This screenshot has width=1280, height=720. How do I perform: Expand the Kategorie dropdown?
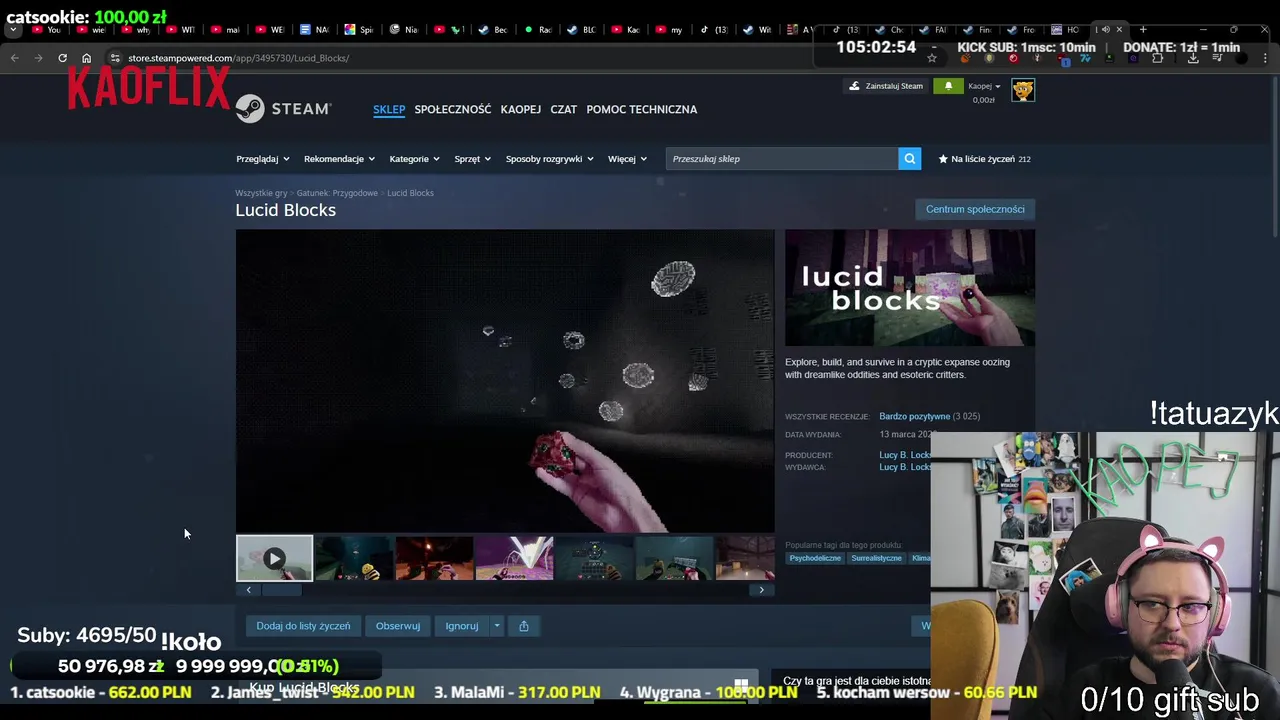415,159
